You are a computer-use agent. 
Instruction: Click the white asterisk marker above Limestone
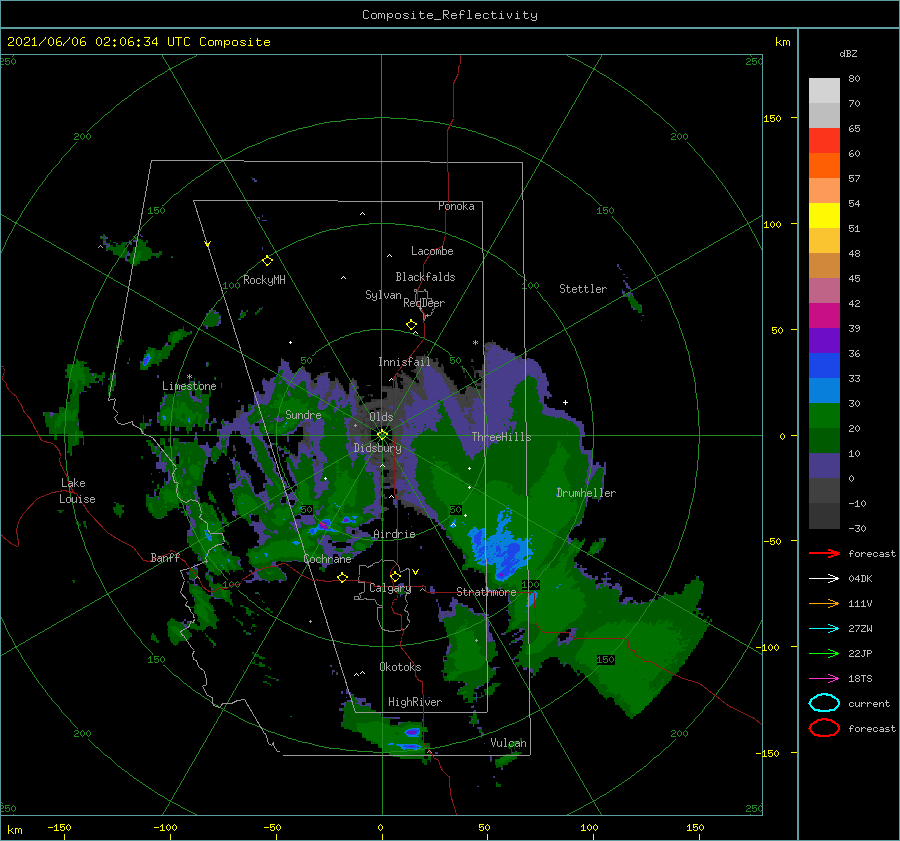[x=189, y=377]
